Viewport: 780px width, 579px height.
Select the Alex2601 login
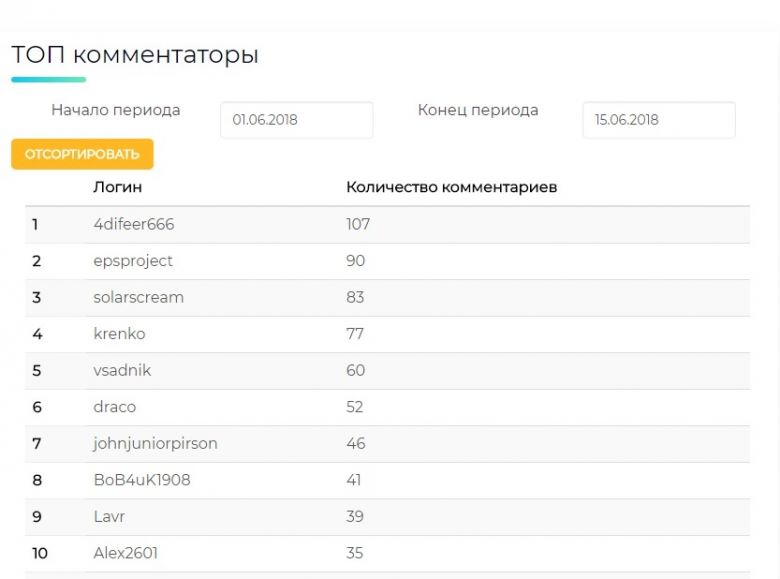click(x=125, y=553)
